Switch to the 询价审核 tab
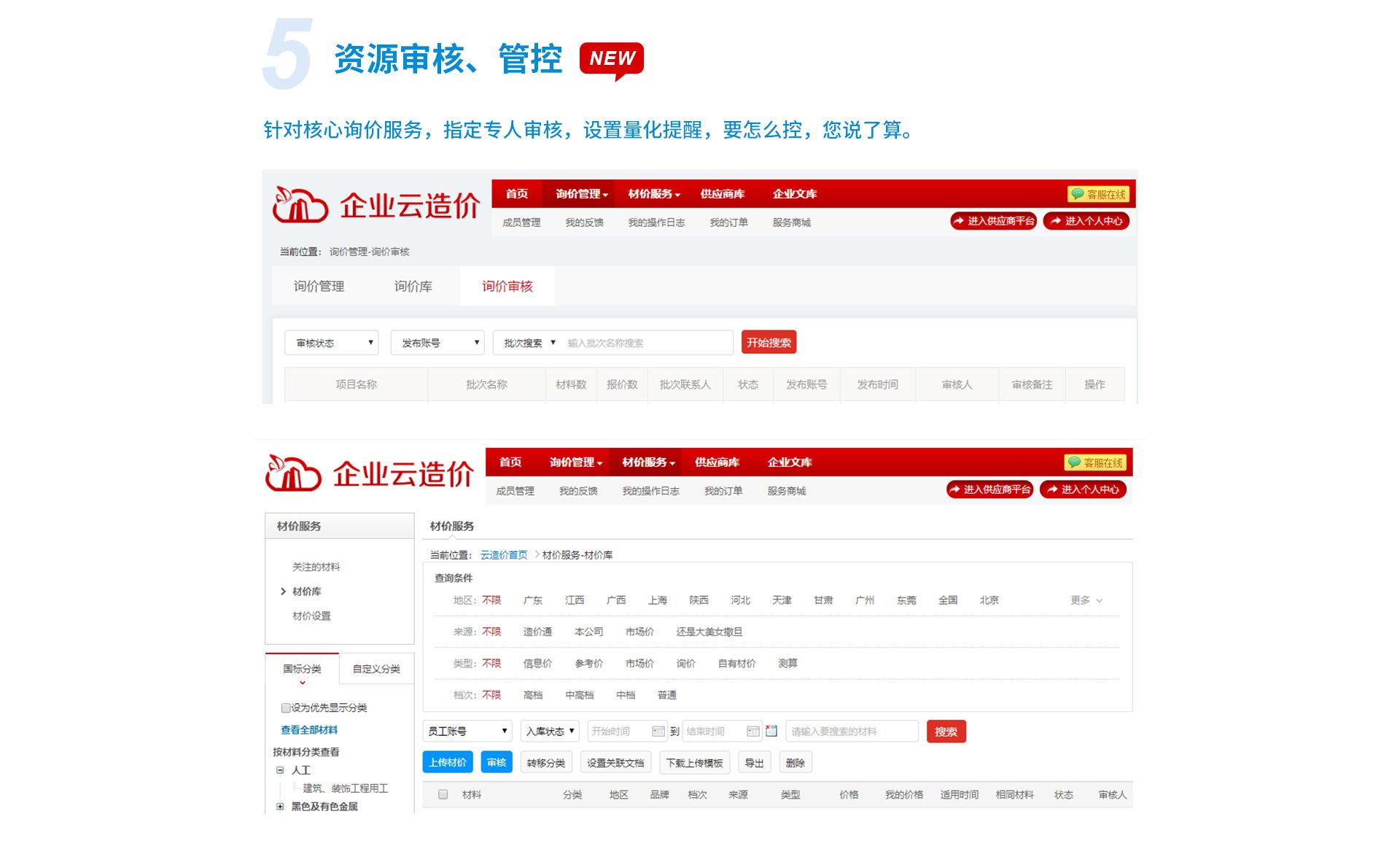1400x841 pixels. (x=507, y=287)
